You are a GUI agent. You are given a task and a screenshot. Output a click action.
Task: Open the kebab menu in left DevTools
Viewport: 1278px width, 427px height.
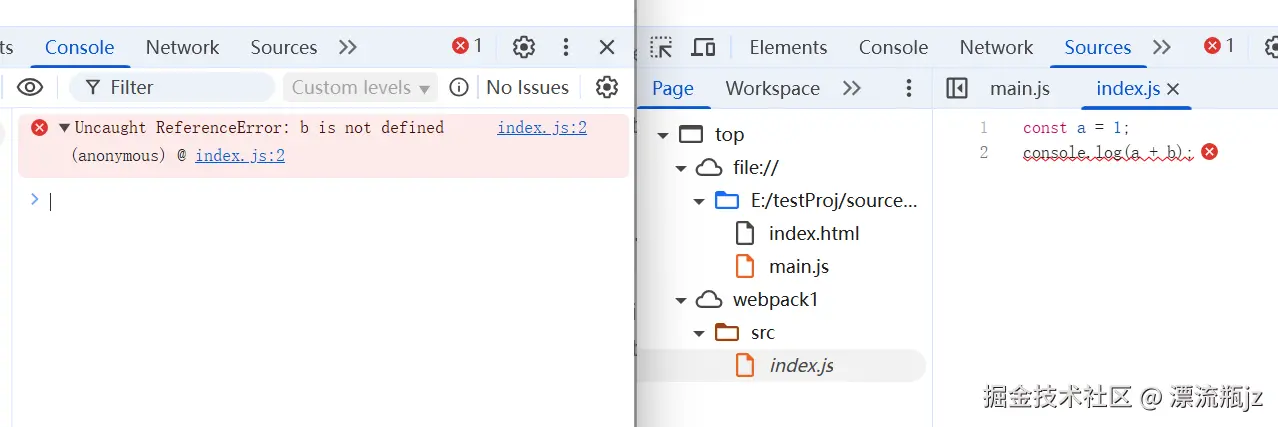click(x=566, y=47)
